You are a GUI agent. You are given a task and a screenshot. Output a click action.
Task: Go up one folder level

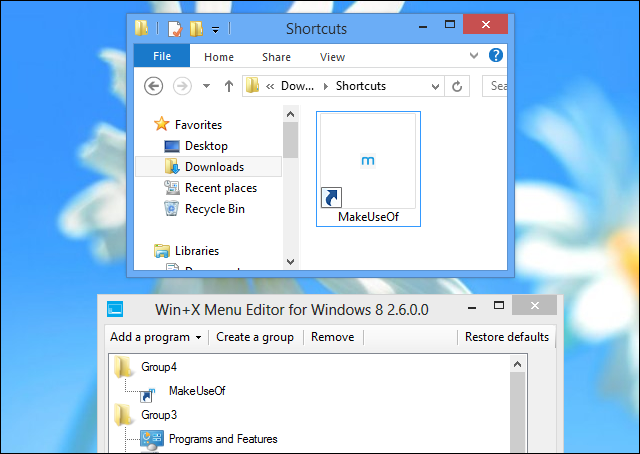(x=227, y=86)
